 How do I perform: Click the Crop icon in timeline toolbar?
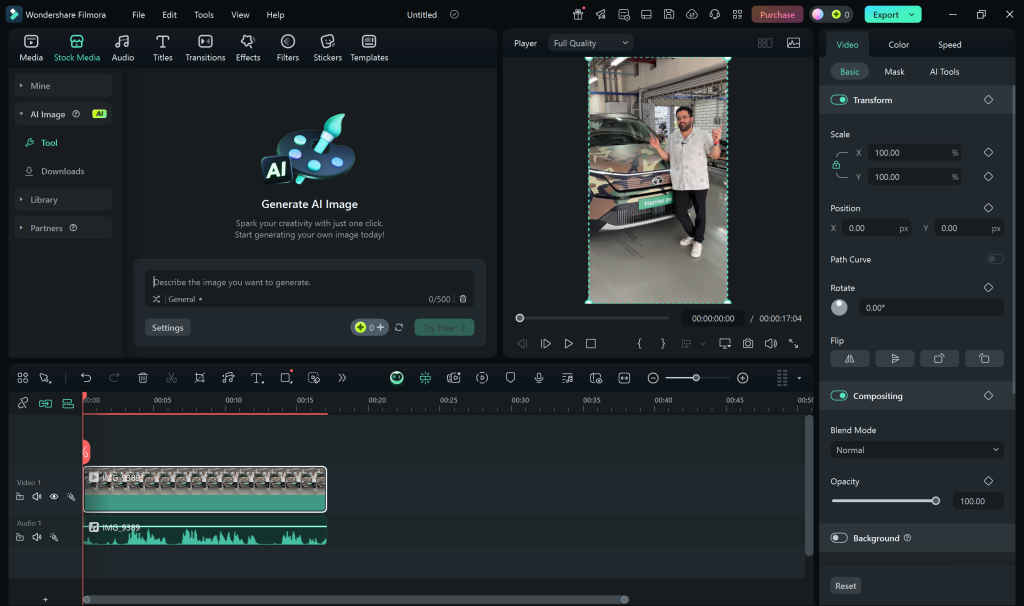199,378
